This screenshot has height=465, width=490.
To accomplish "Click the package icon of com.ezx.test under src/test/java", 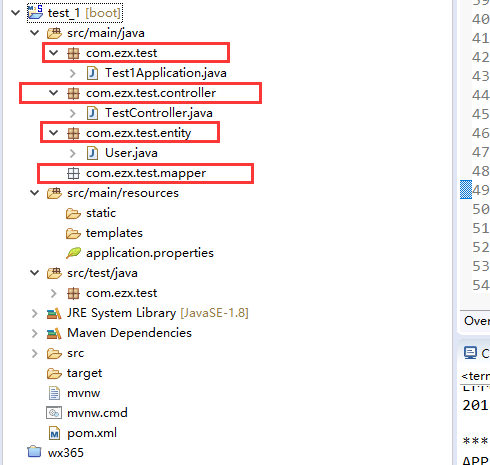I will click(73, 293).
